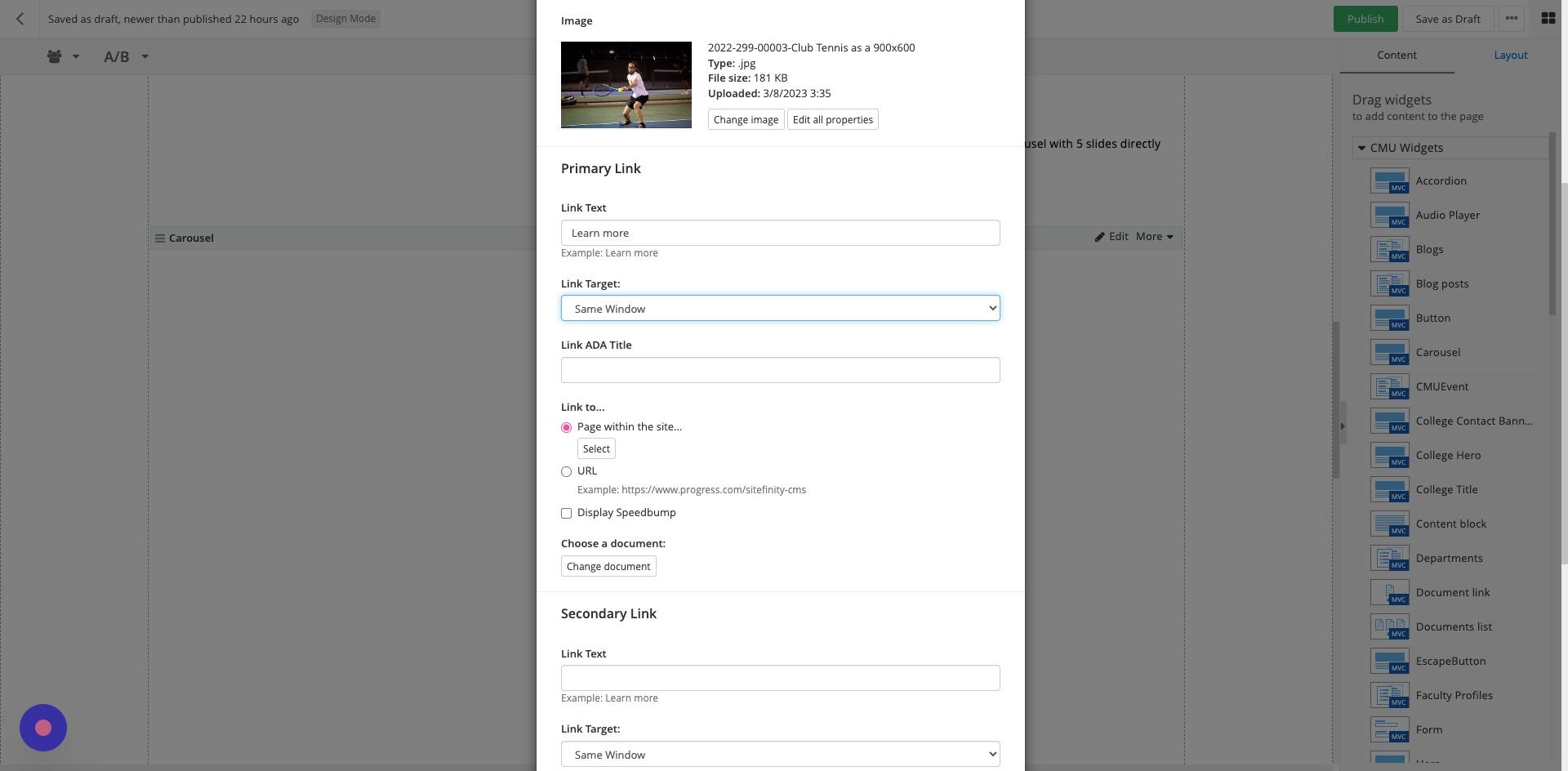
Task: Click the Carousel drag handle icon
Action: (160, 238)
